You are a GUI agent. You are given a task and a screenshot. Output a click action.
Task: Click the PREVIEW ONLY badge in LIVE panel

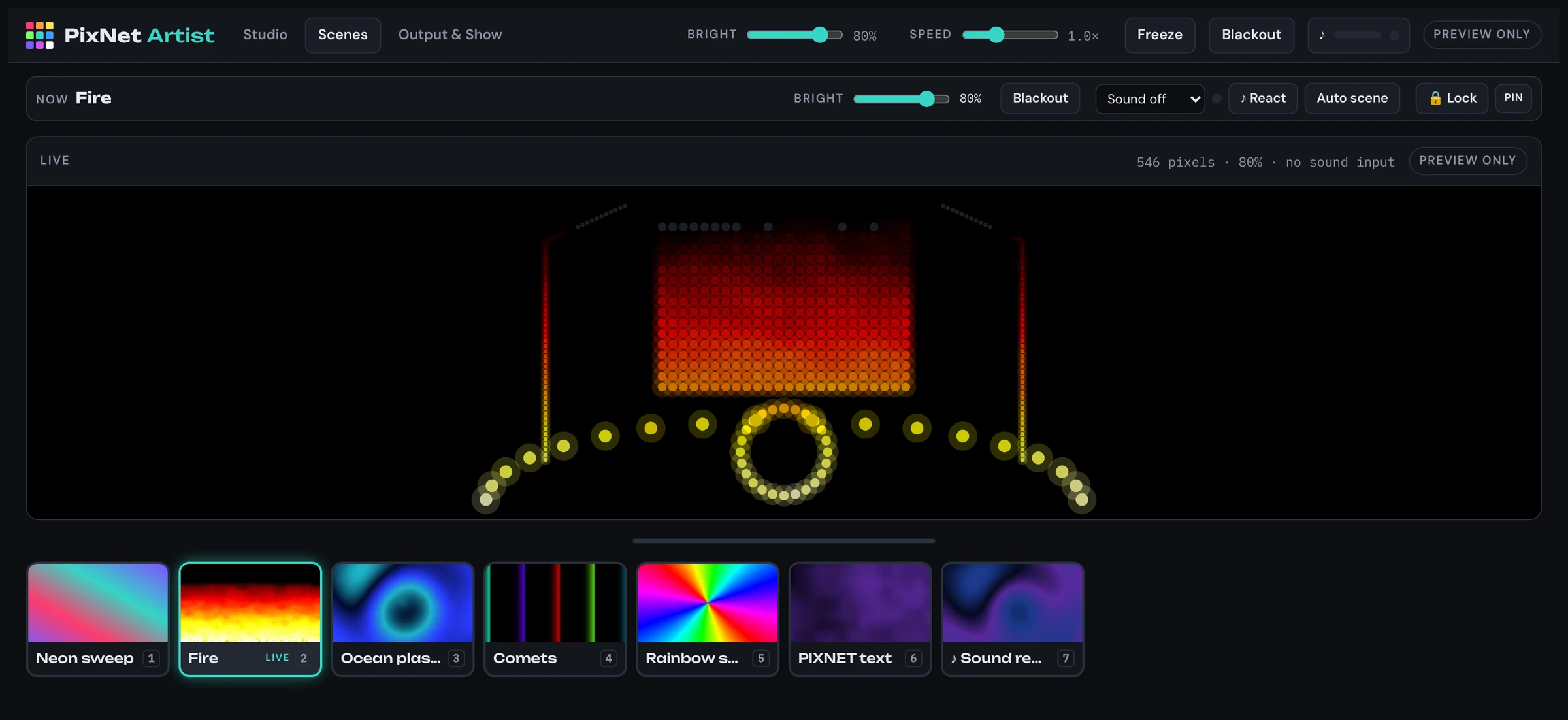point(1467,161)
